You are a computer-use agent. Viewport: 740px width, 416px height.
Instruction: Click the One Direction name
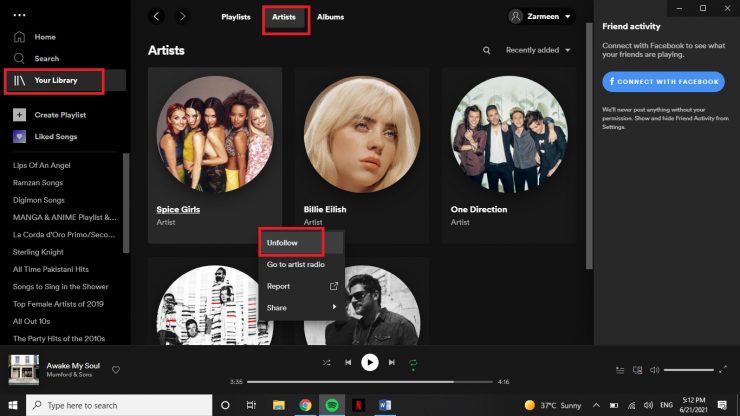pyautogui.click(x=479, y=209)
